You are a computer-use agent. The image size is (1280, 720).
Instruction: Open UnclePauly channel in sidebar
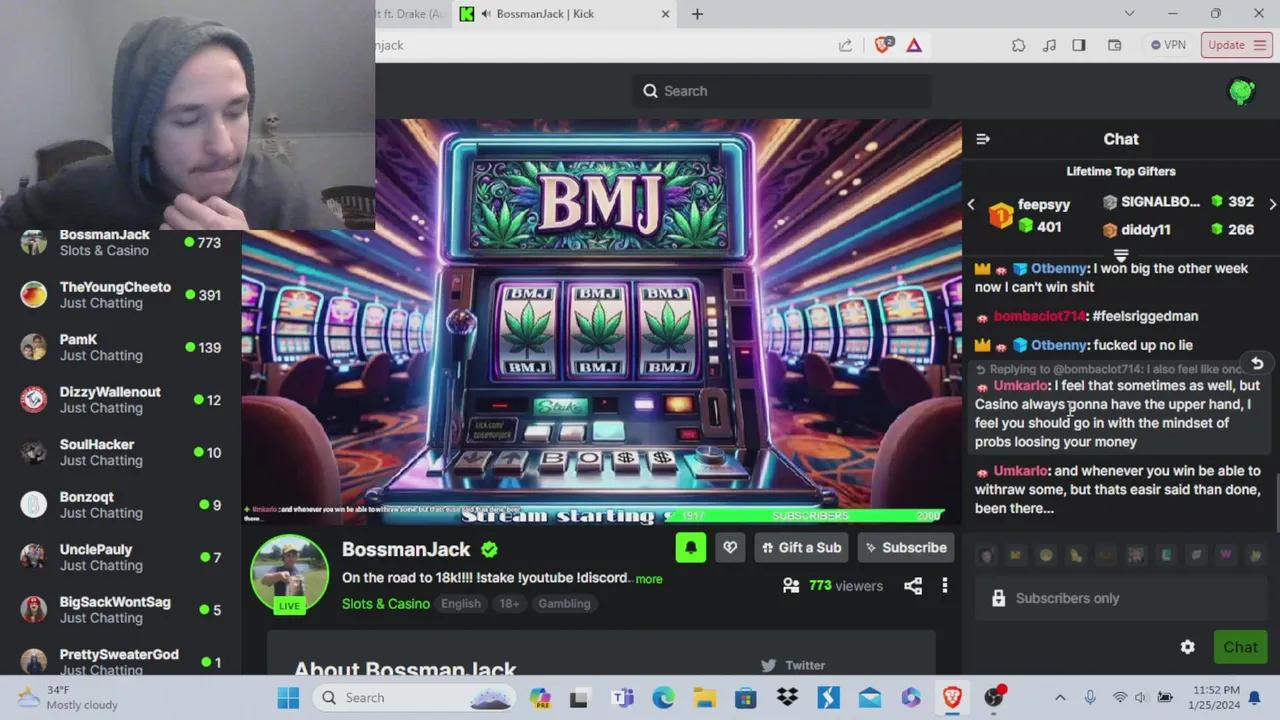point(120,557)
